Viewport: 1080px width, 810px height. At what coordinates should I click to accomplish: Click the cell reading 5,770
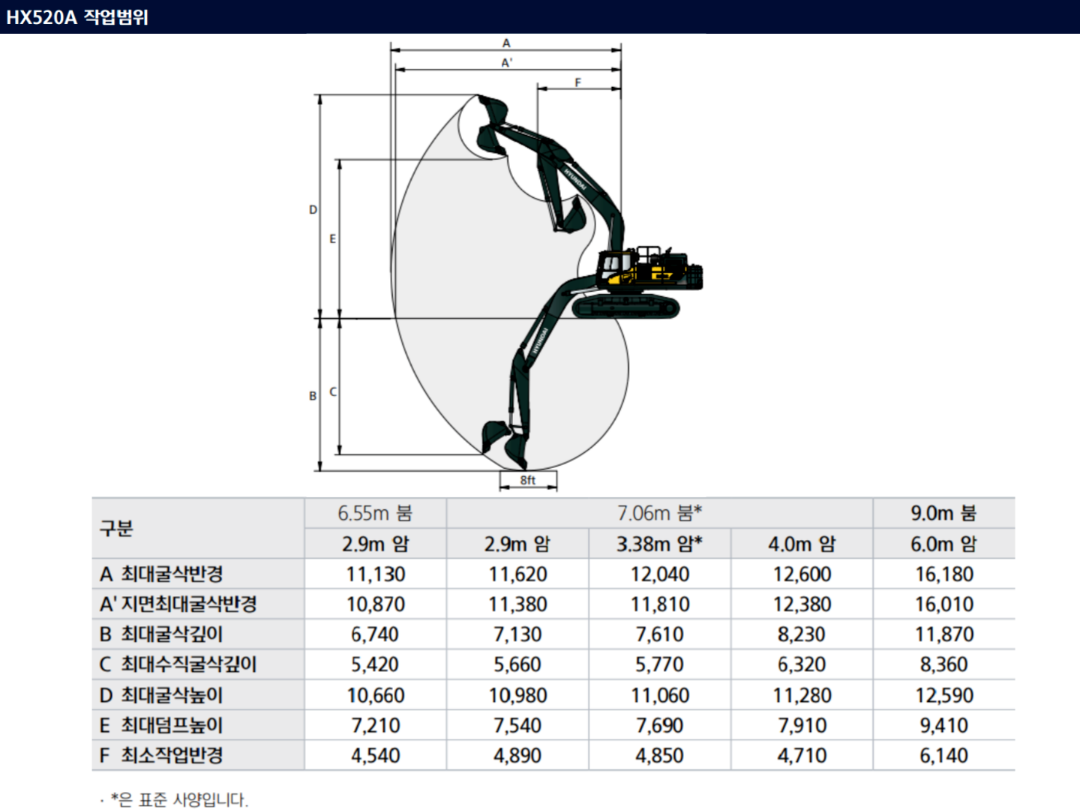point(660,665)
